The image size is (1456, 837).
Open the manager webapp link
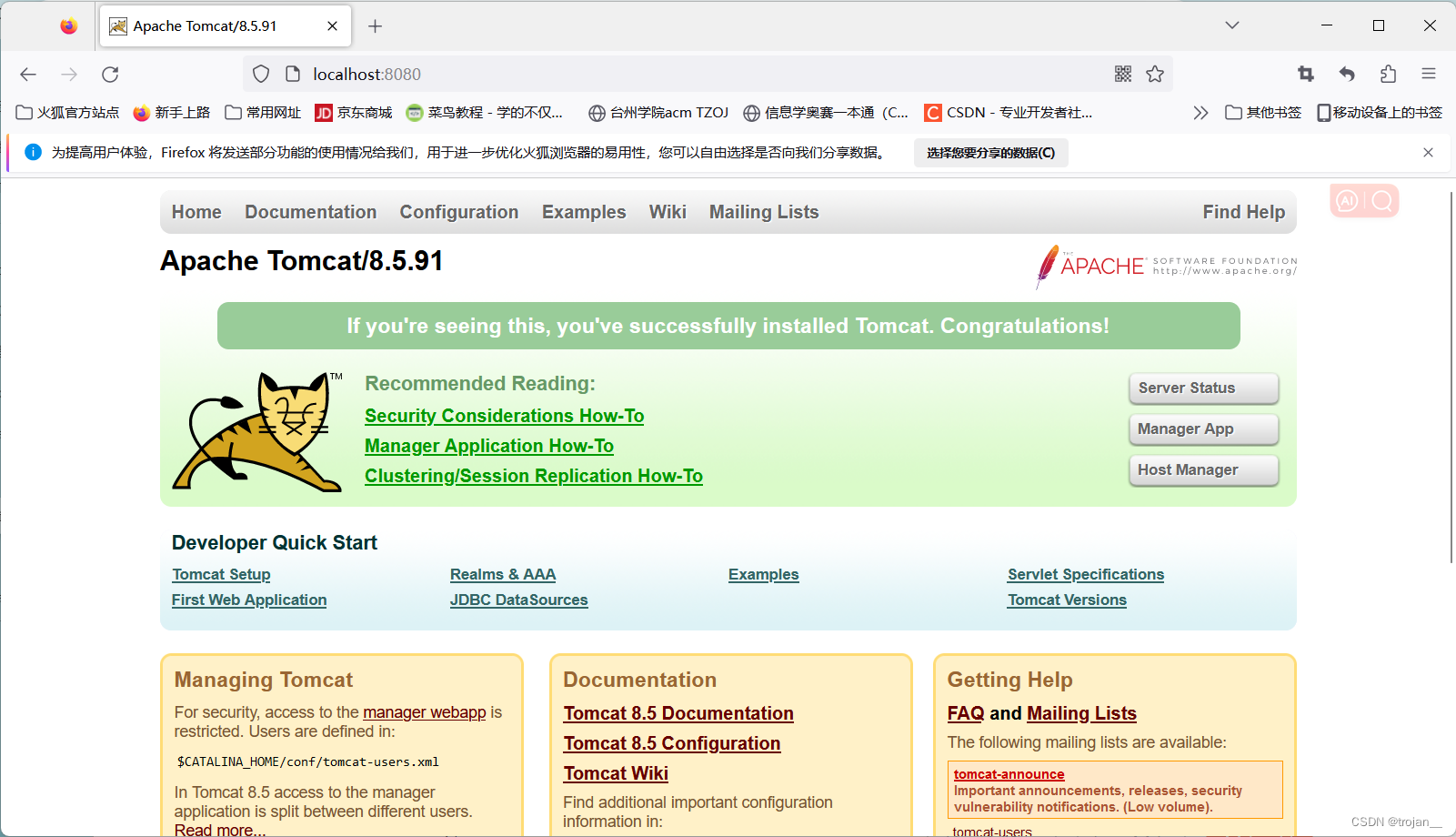[x=425, y=712]
